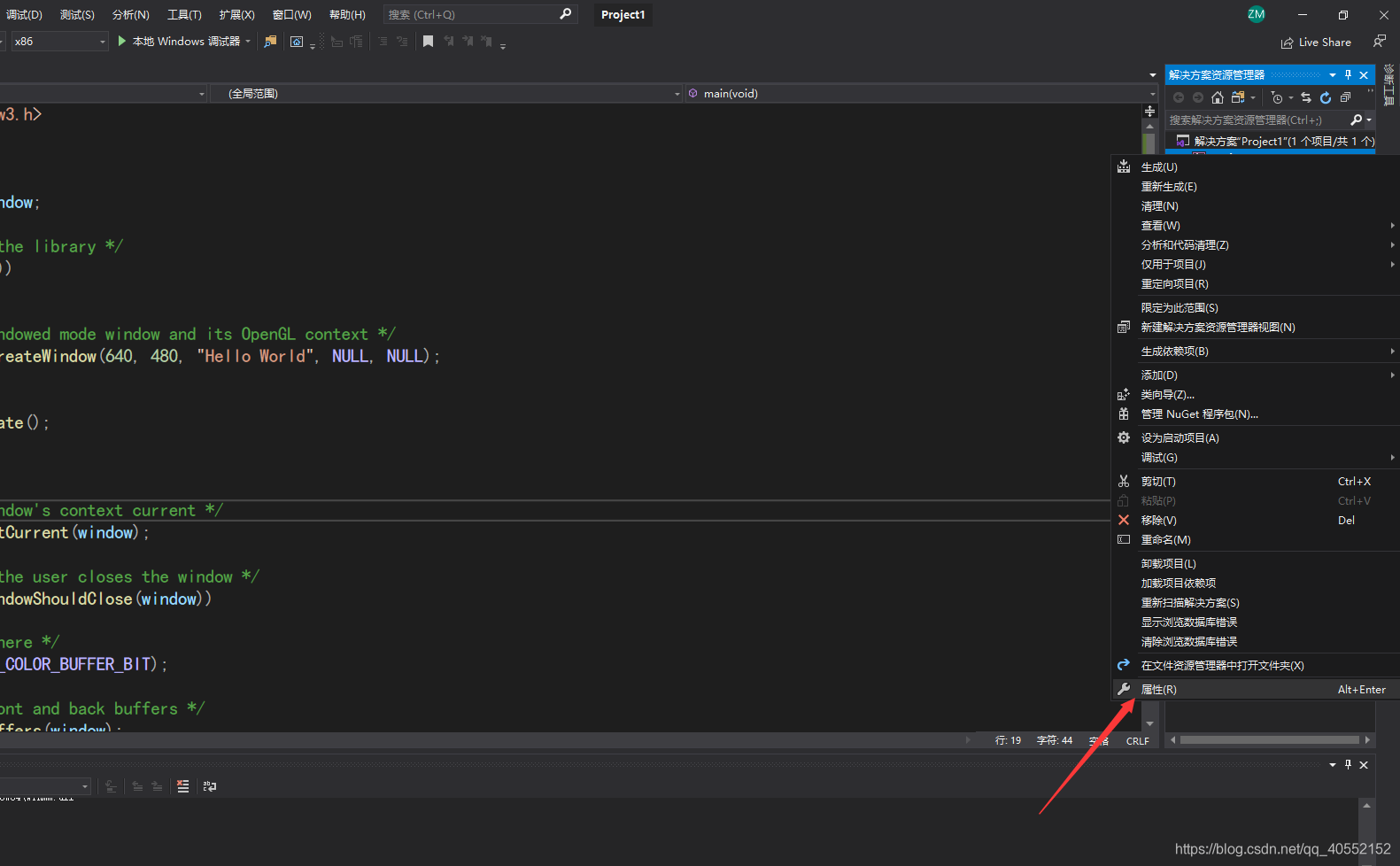1400x866 pixels.
Task: Click the feedback icon next to Live Share
Action: (1379, 42)
